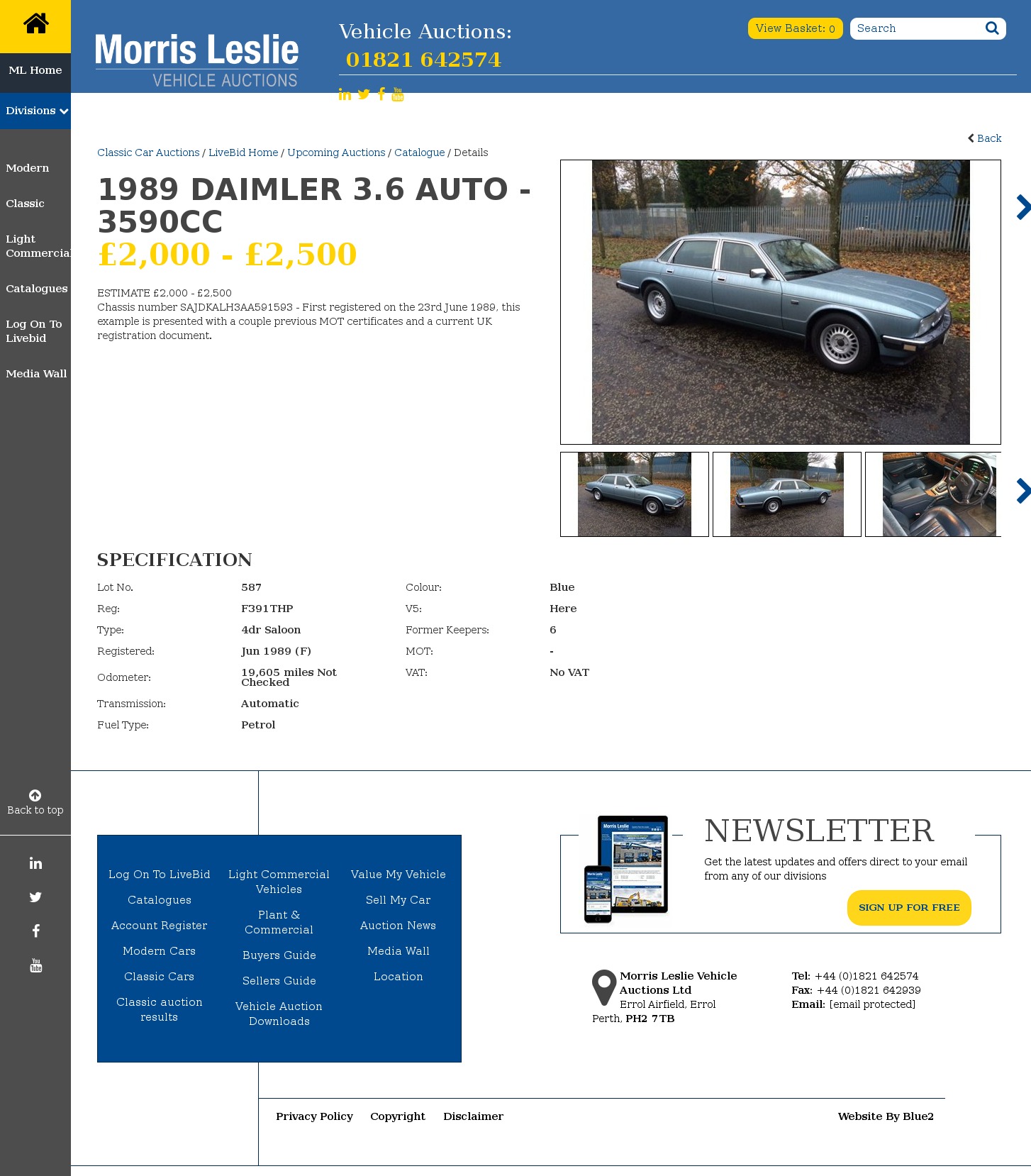Click the home icon in the sidebar

point(35,24)
